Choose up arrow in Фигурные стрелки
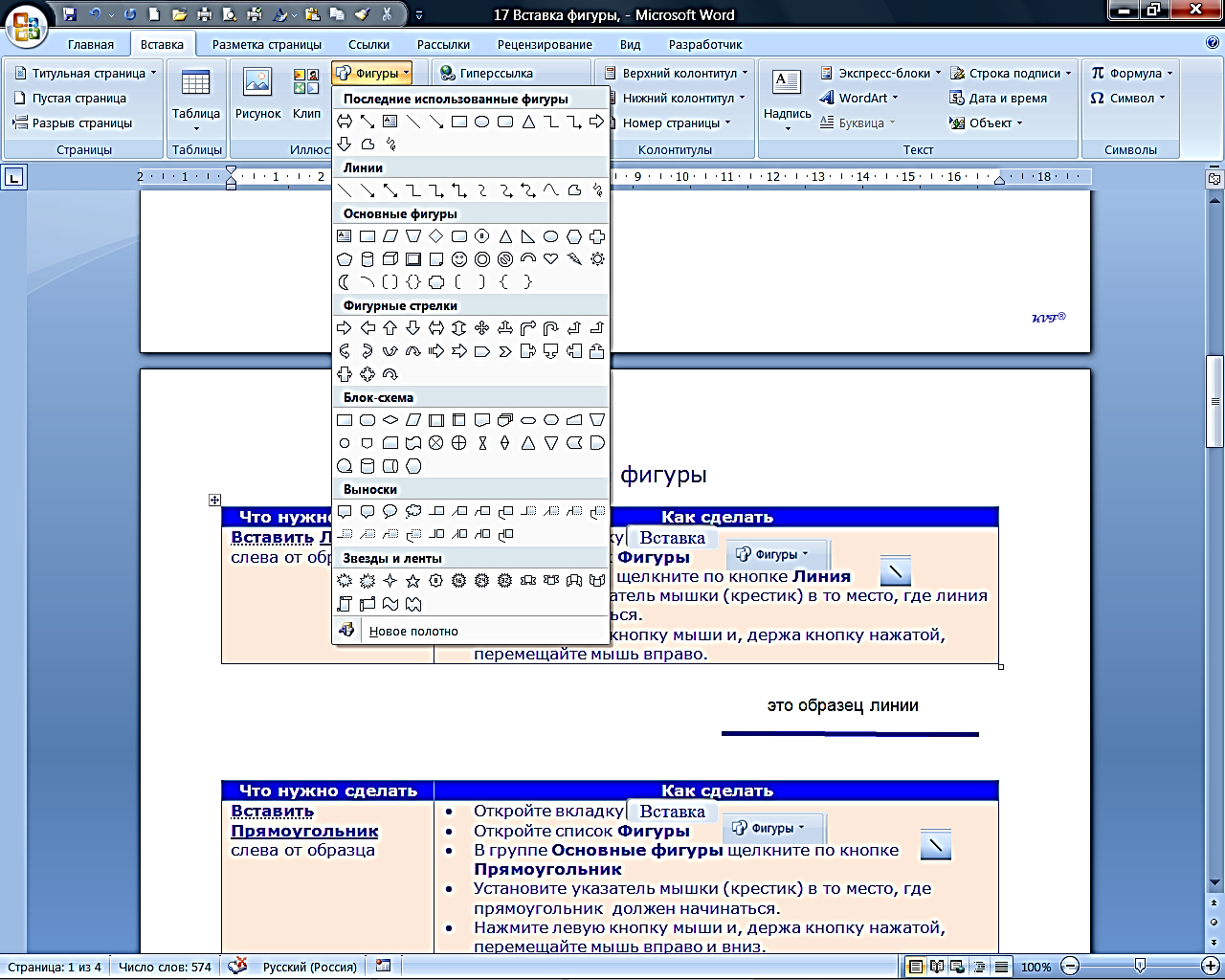Image resolution: width=1225 pixels, height=980 pixels. point(390,328)
